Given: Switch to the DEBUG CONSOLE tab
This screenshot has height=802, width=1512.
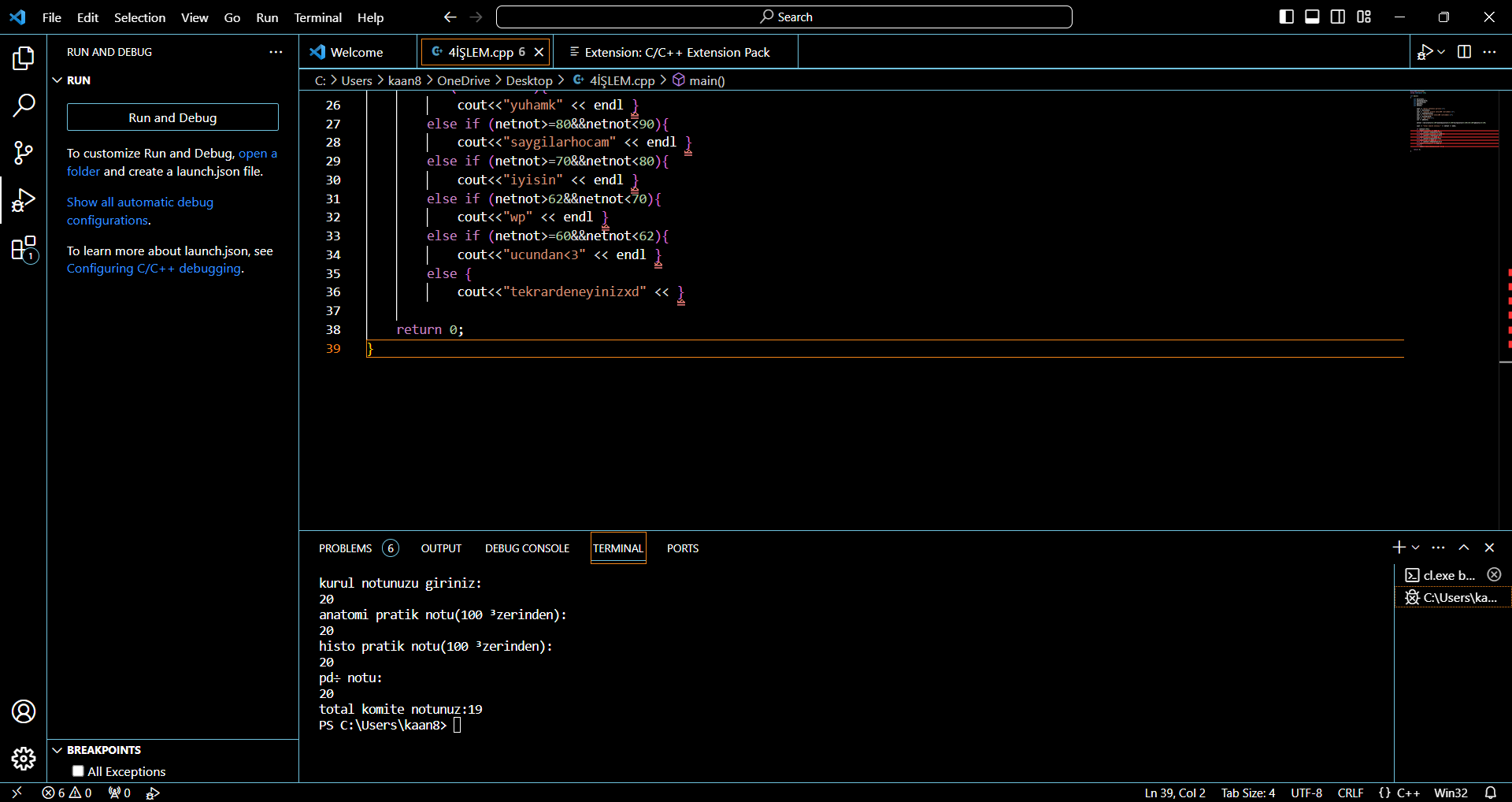Looking at the screenshot, I should (x=527, y=548).
